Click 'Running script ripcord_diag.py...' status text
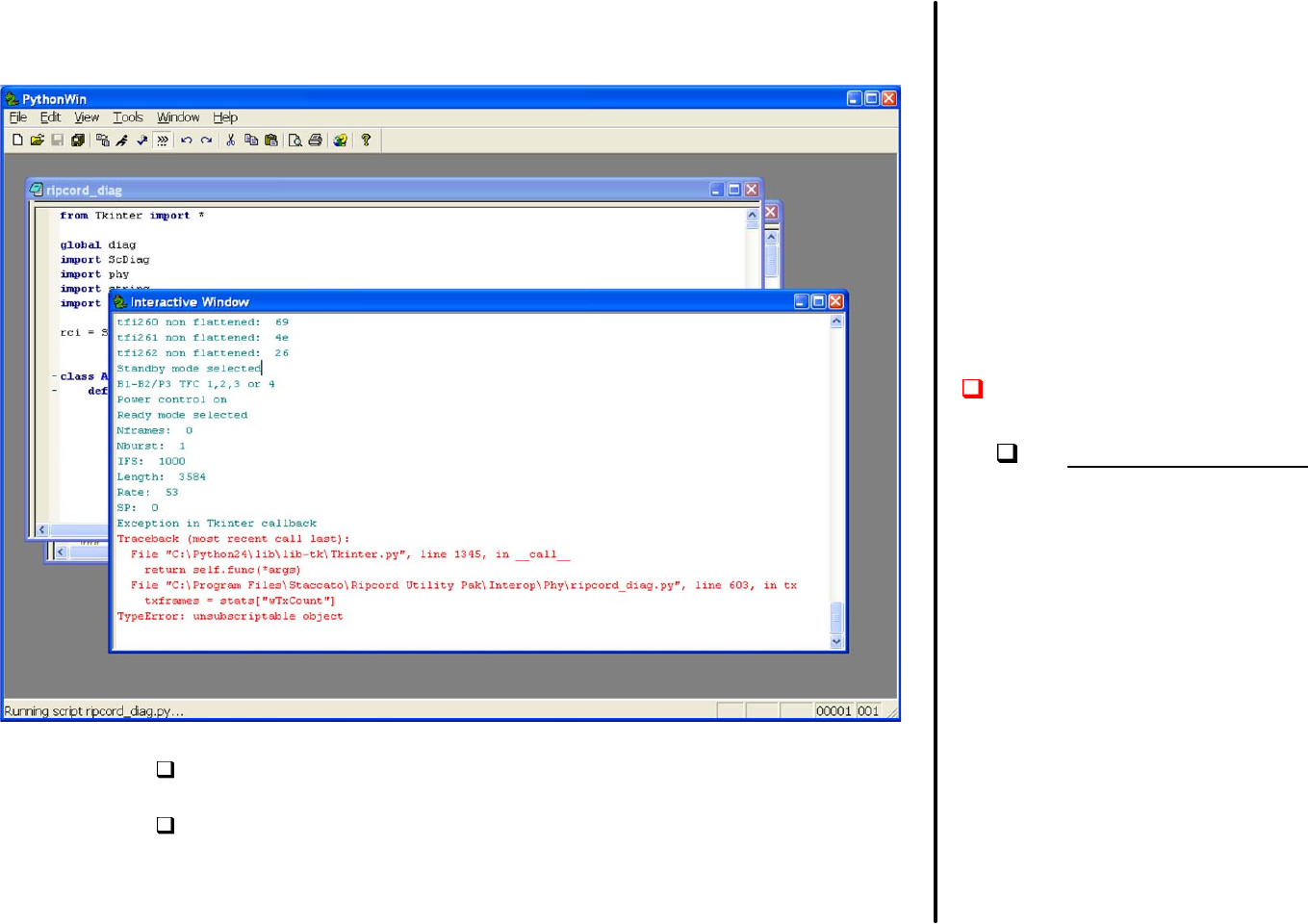This screenshot has width=1308, height=924. click(93, 711)
